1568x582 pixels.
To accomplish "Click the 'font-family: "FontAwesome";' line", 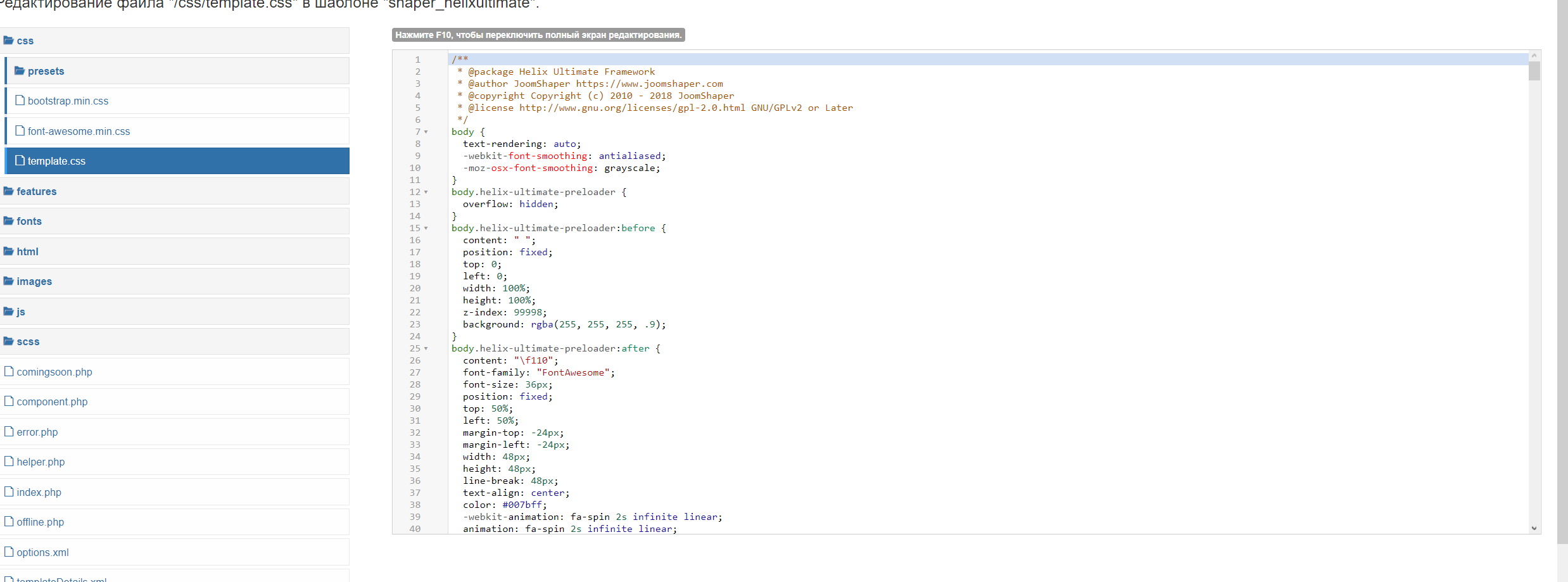I will 539,372.
